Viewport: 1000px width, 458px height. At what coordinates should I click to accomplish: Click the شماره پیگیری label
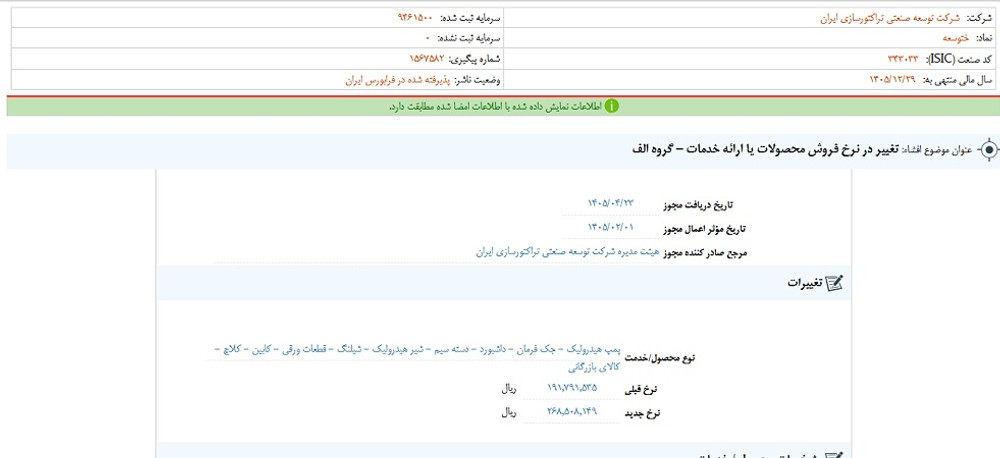pyautogui.click(x=475, y=59)
